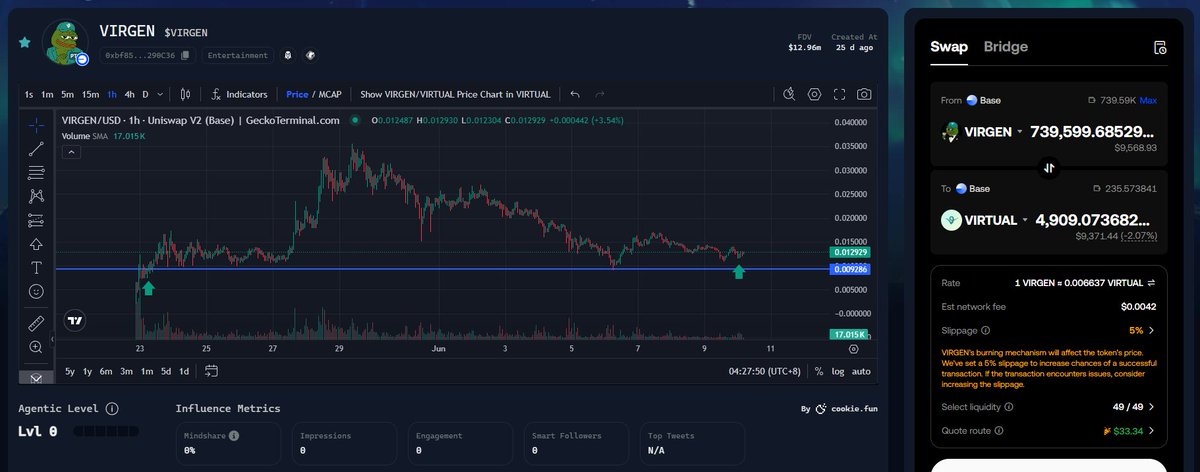Set chart range to 6m
Screen dimensions: 1200x472
pos(106,371)
